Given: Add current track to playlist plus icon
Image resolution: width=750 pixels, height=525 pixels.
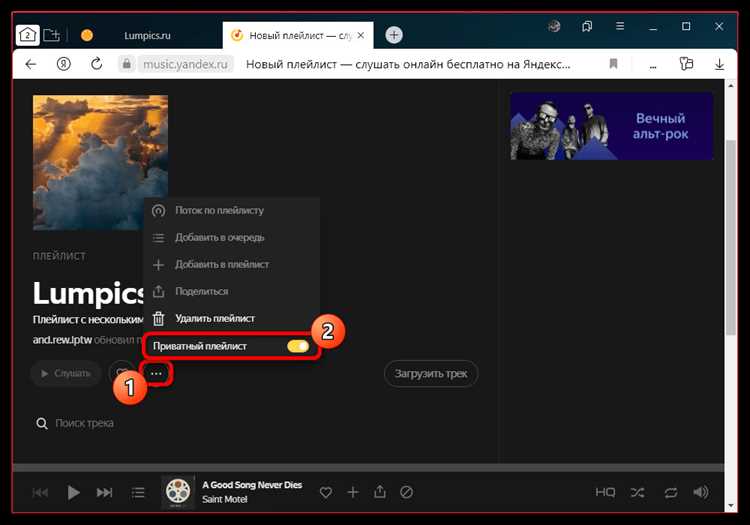Looking at the screenshot, I should coord(353,492).
